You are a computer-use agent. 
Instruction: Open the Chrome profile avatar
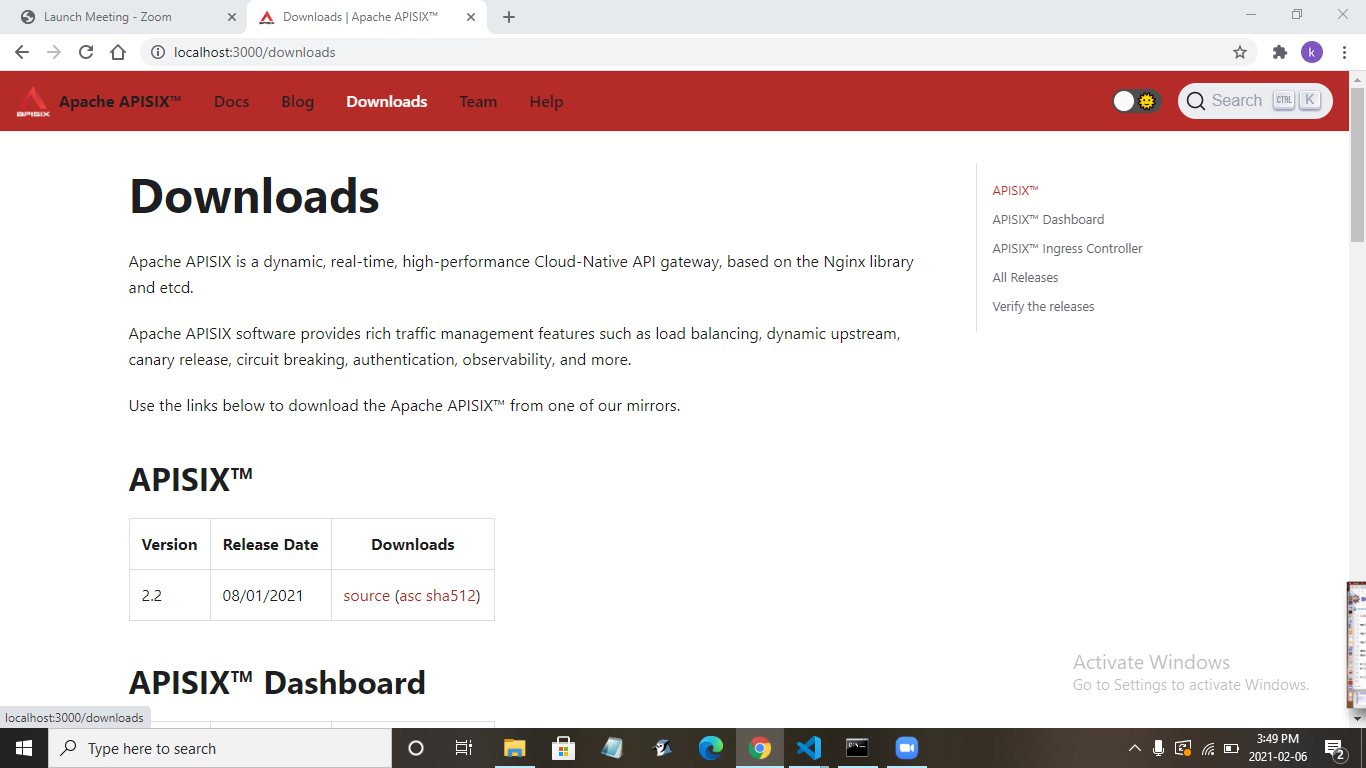click(x=1312, y=52)
